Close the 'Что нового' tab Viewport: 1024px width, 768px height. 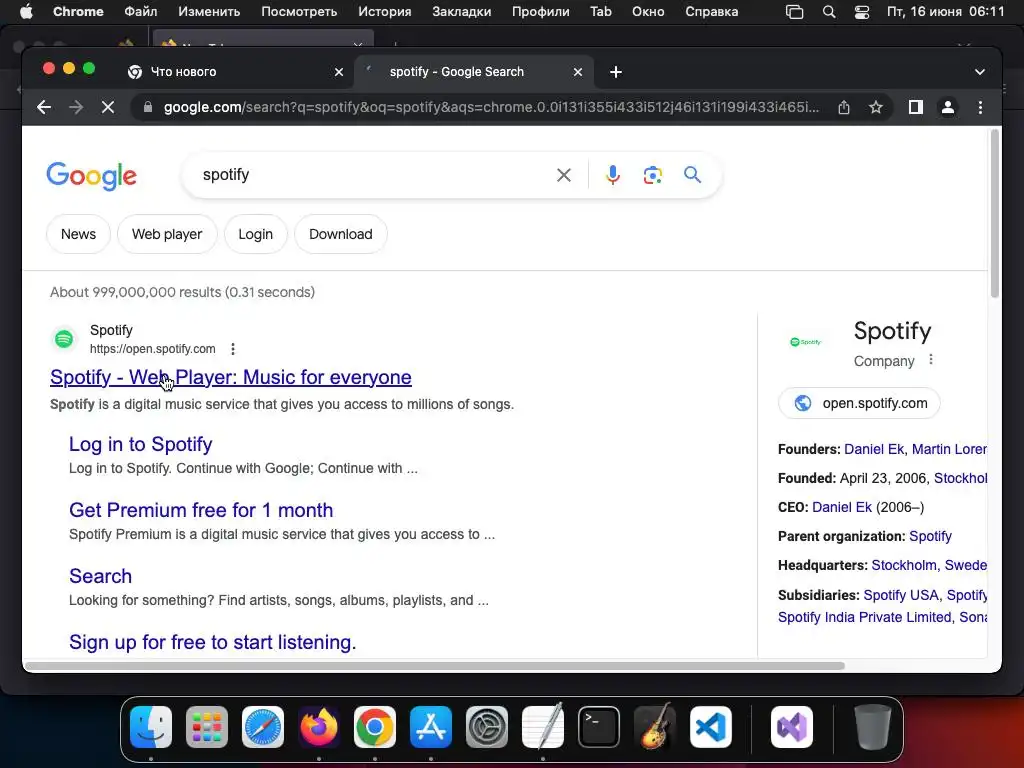click(339, 72)
